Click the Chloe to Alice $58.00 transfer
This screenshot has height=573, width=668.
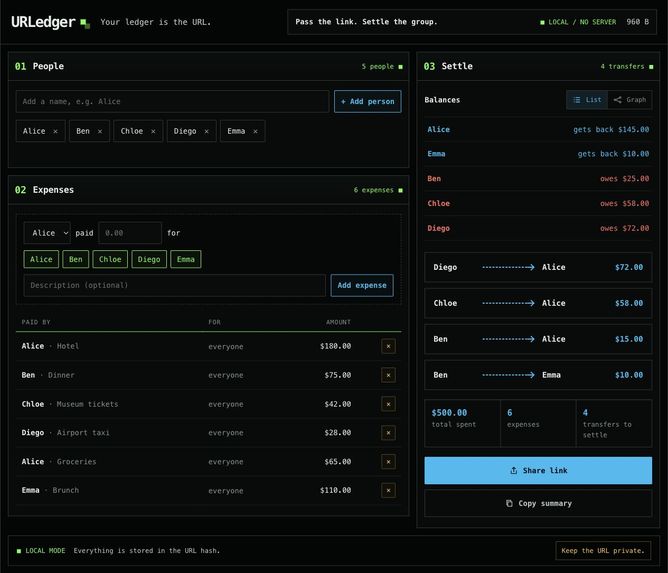point(538,303)
